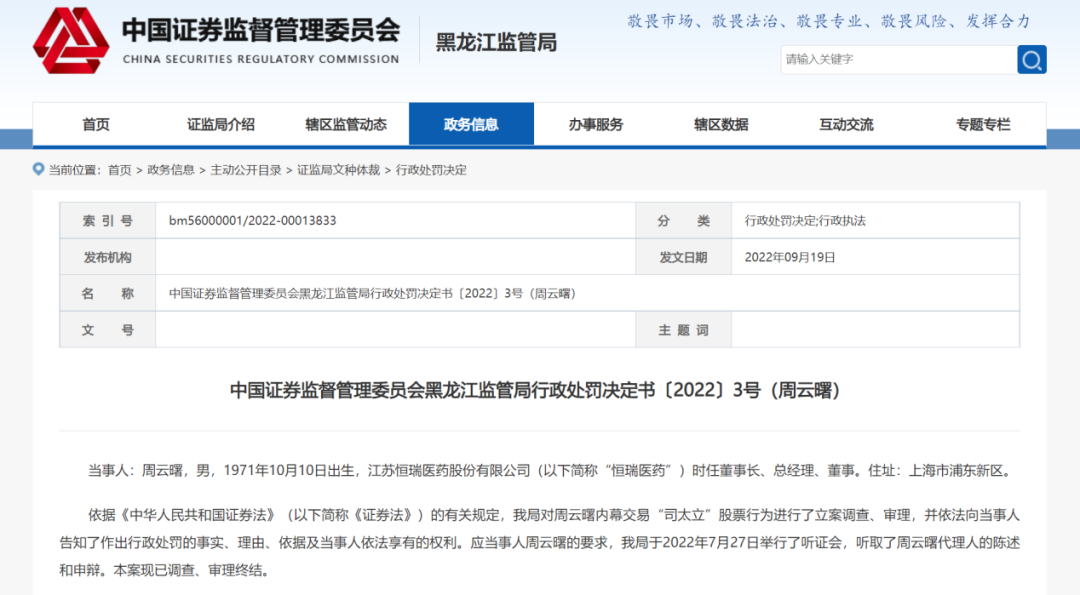
Task: Switch to 互动交流 tab
Action: [x=846, y=125]
